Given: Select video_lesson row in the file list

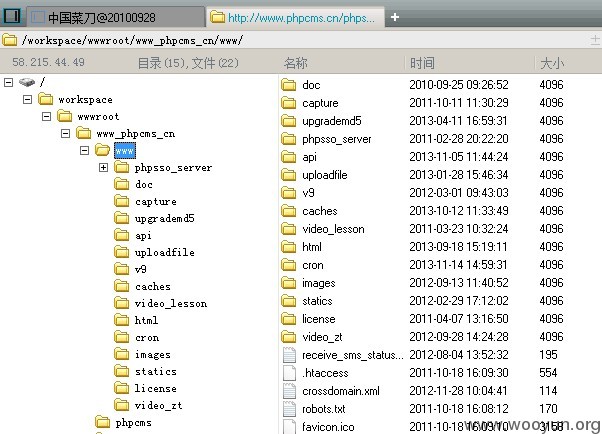Looking at the screenshot, I should [x=422, y=229].
